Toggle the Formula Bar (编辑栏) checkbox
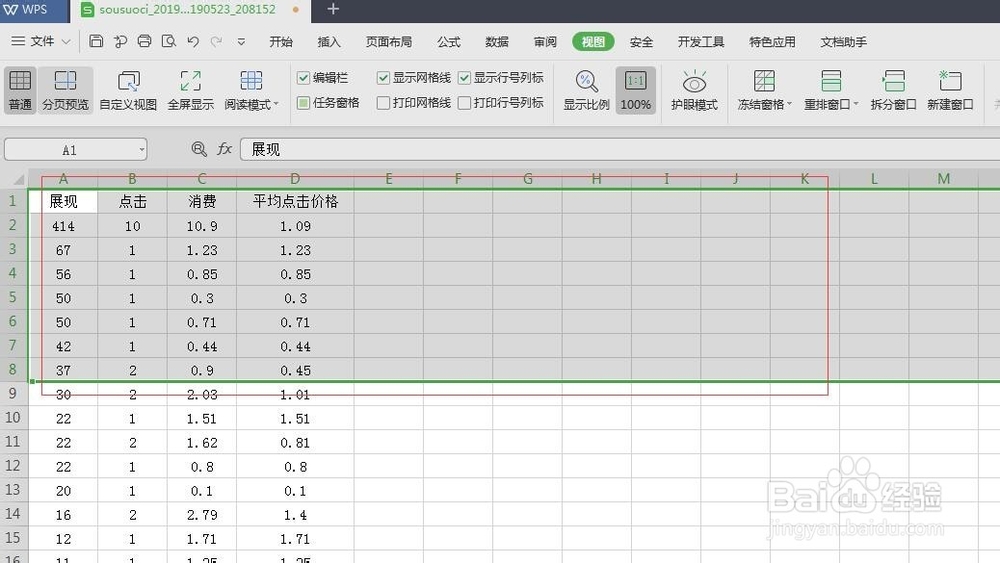 [304, 78]
